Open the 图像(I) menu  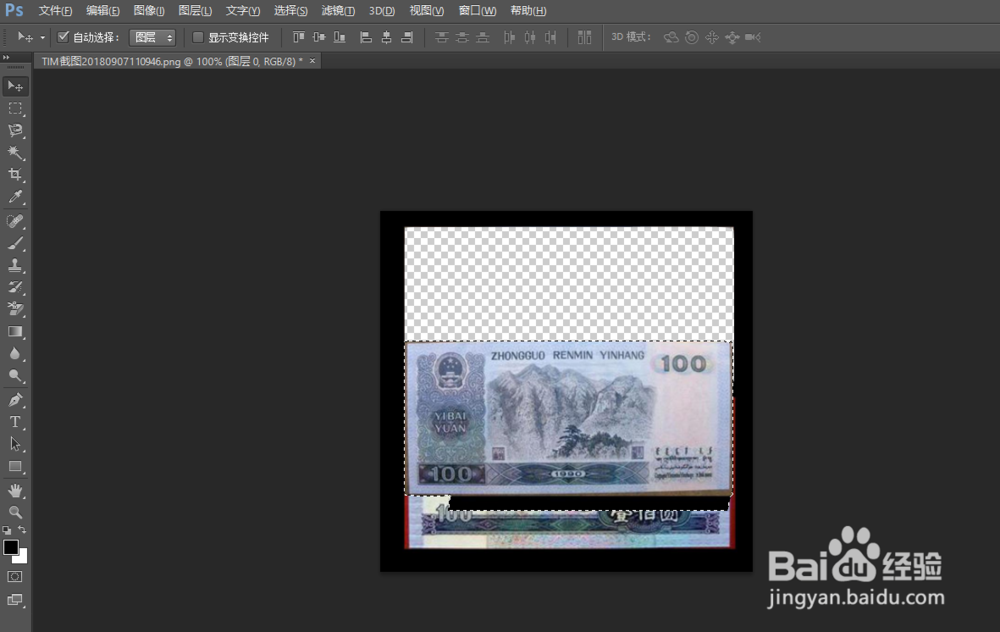point(149,11)
